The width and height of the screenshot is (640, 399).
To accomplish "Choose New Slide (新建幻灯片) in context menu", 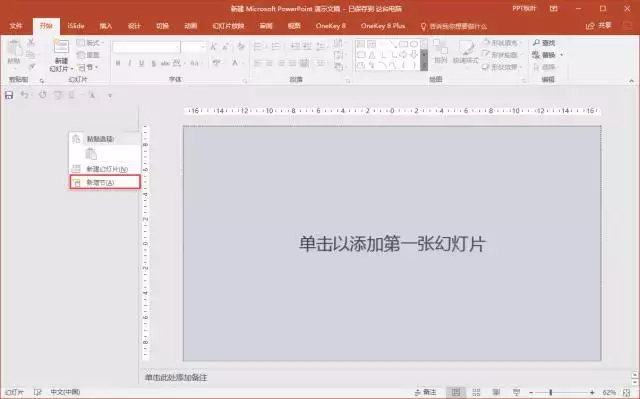I will 105,169.
